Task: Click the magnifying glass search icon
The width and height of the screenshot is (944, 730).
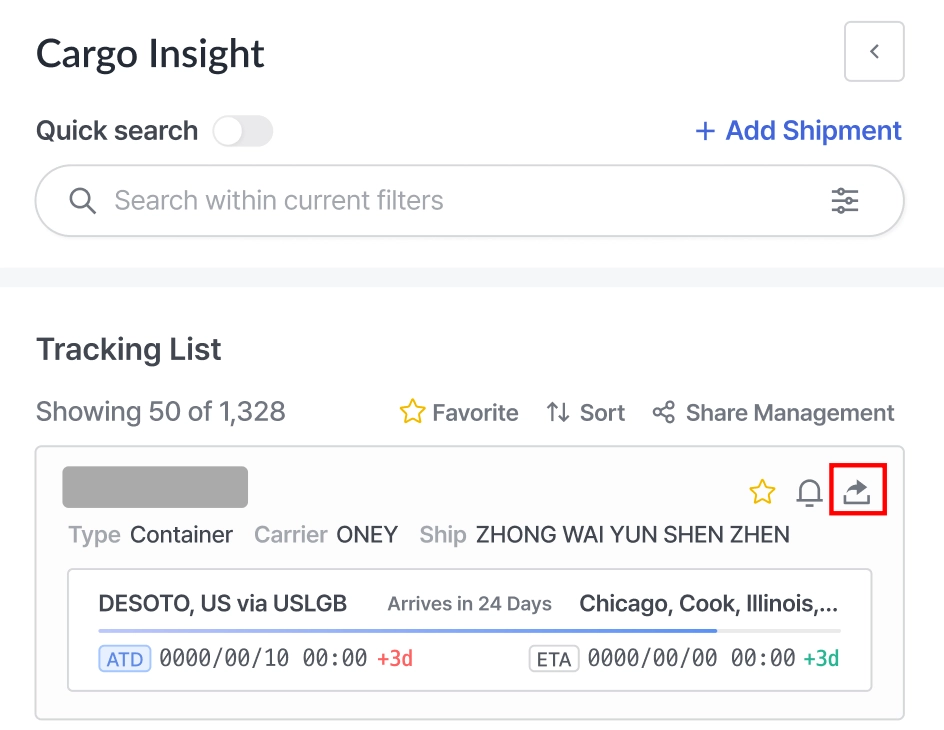Action: click(82, 201)
